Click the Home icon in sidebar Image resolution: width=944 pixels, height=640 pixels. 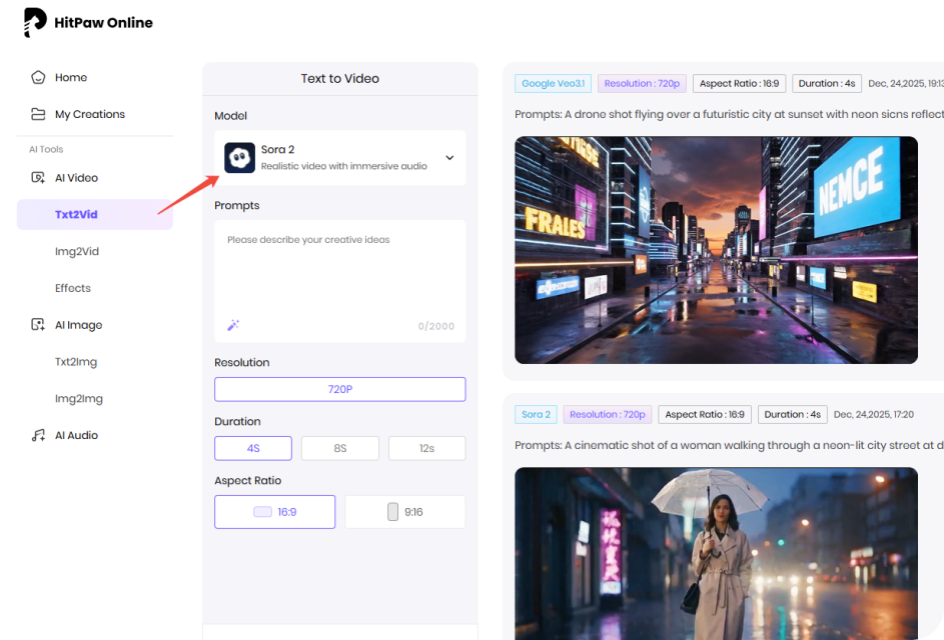(38, 77)
